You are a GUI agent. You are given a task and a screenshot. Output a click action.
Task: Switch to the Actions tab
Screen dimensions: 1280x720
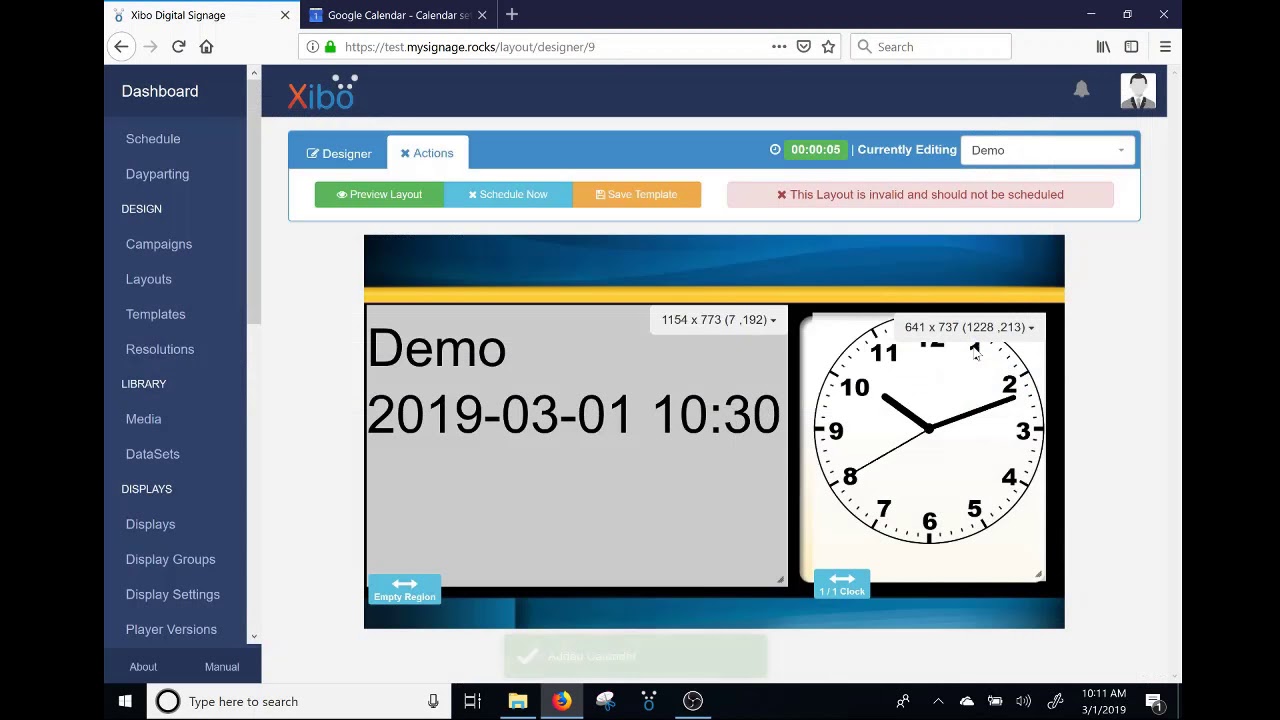point(427,153)
